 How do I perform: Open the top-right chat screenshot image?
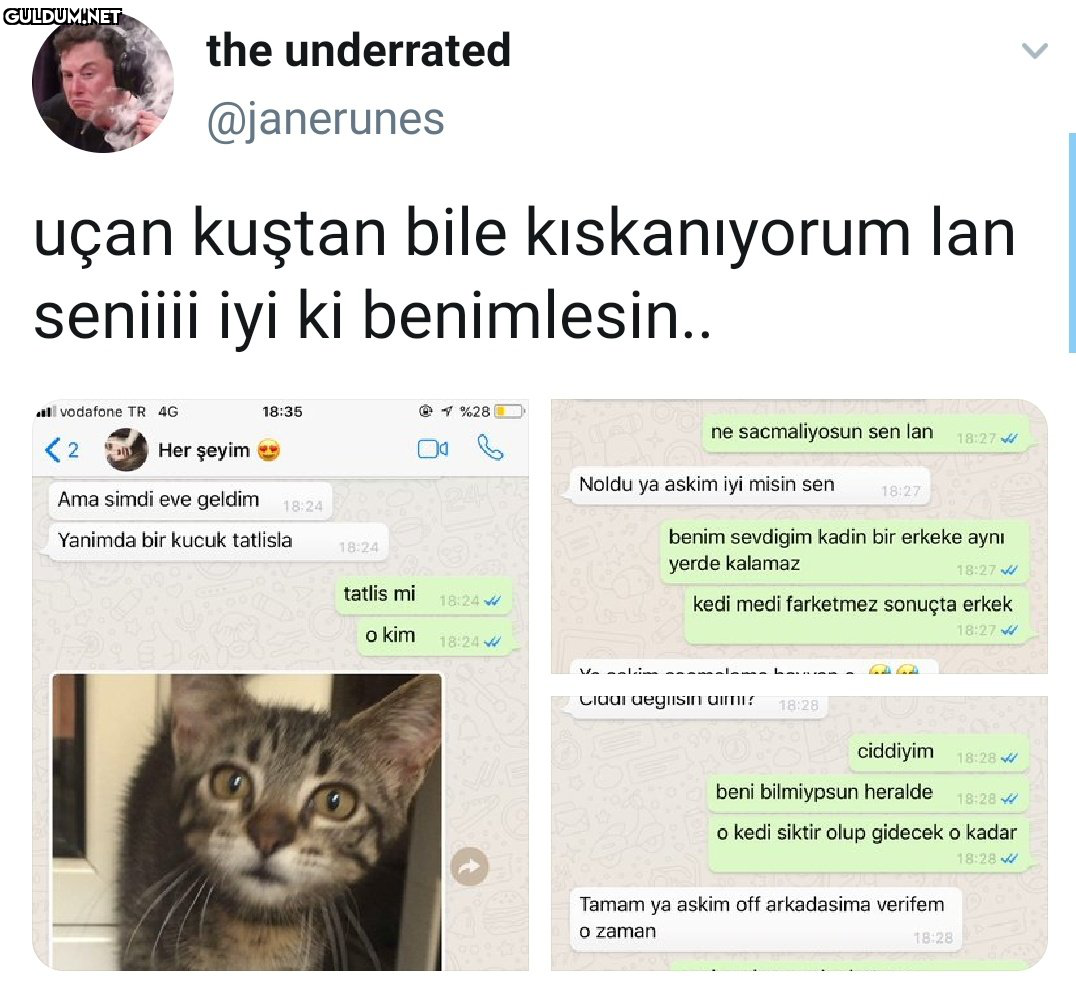click(x=799, y=536)
